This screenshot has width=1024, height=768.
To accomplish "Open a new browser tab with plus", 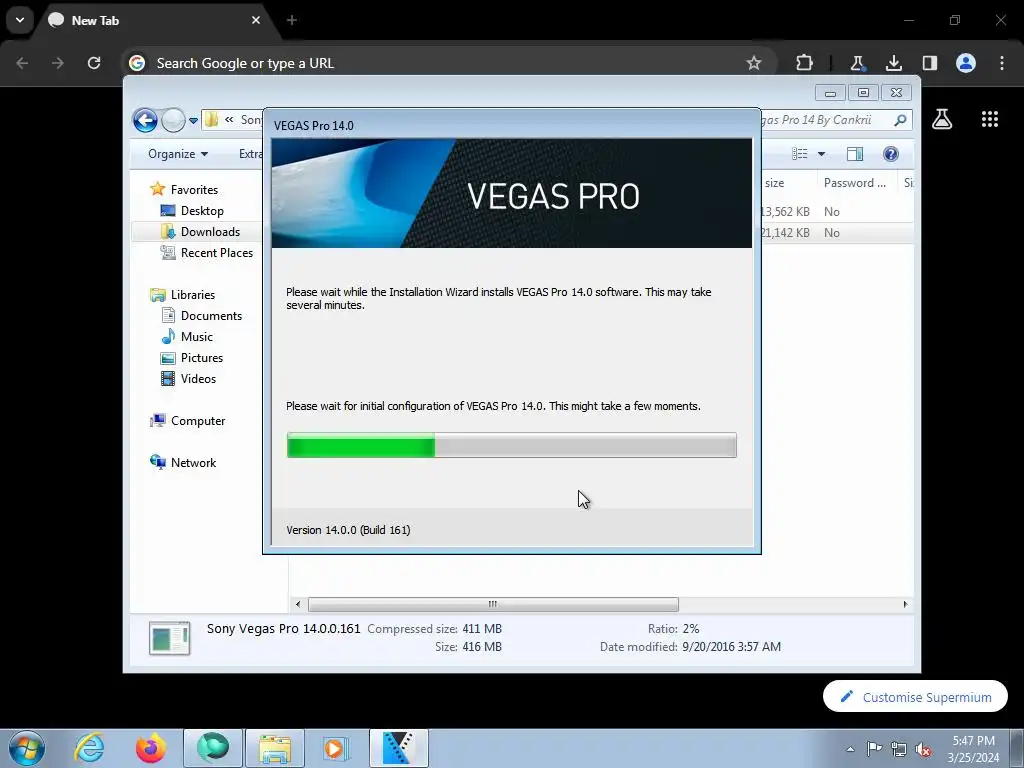I will click(x=292, y=20).
